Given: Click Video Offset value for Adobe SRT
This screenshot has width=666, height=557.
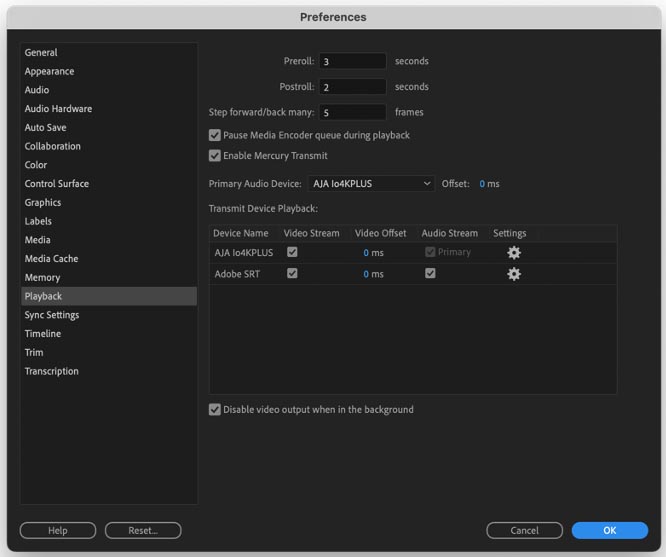Looking at the screenshot, I should point(366,274).
